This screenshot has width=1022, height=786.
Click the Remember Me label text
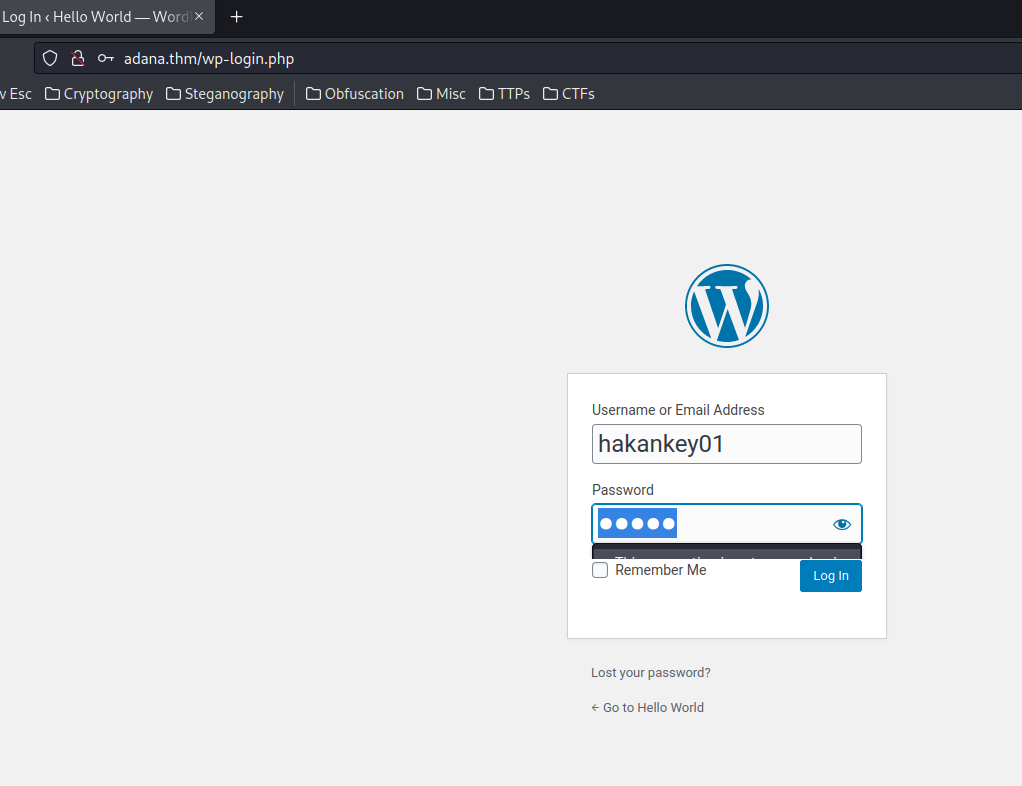[x=661, y=570]
